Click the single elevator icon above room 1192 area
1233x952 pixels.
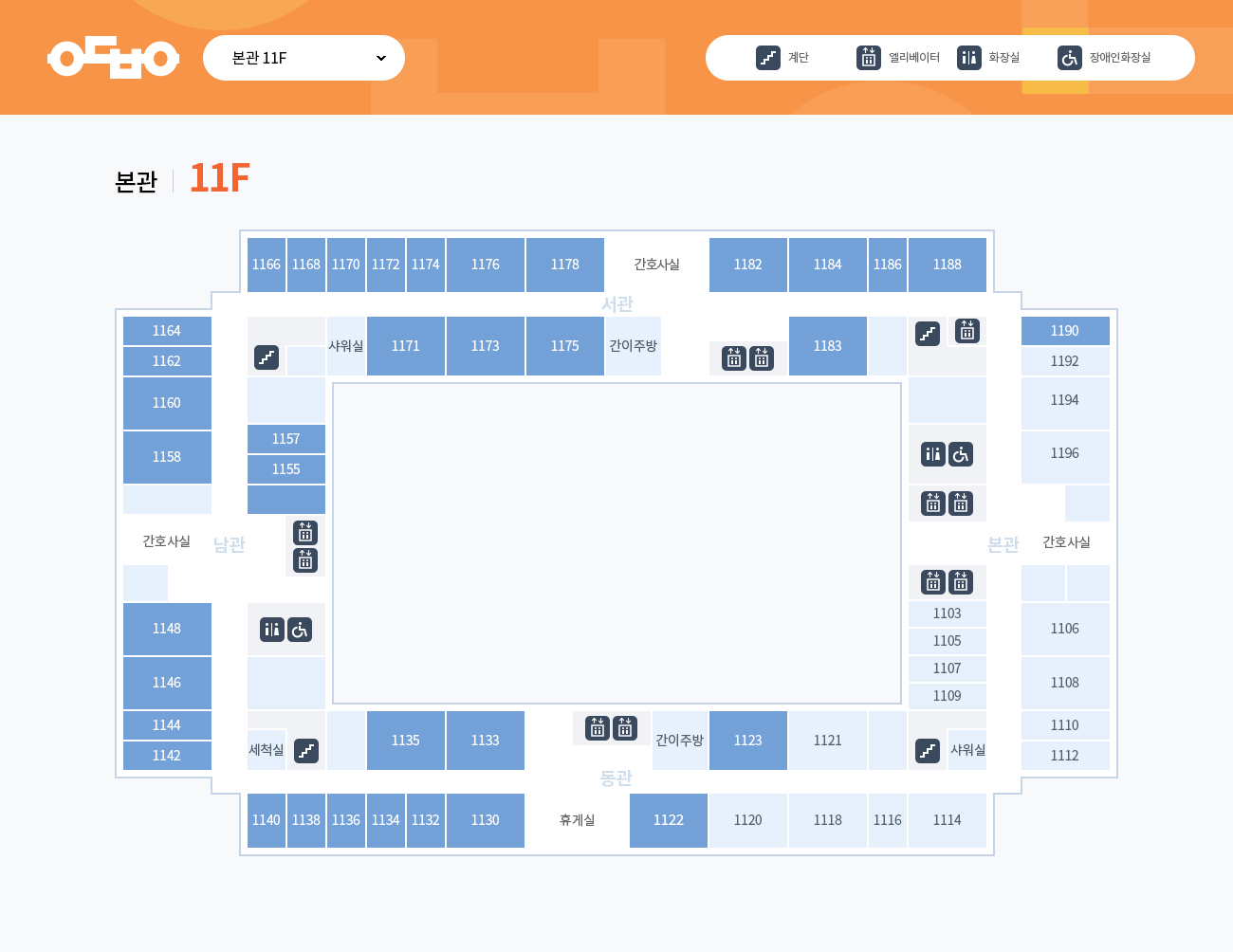[x=967, y=331]
